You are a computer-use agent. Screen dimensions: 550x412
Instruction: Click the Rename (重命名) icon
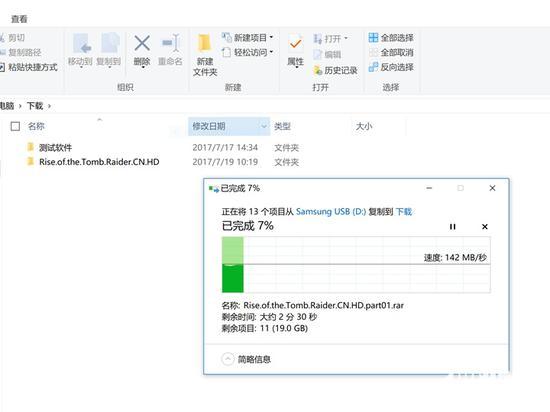click(x=171, y=43)
